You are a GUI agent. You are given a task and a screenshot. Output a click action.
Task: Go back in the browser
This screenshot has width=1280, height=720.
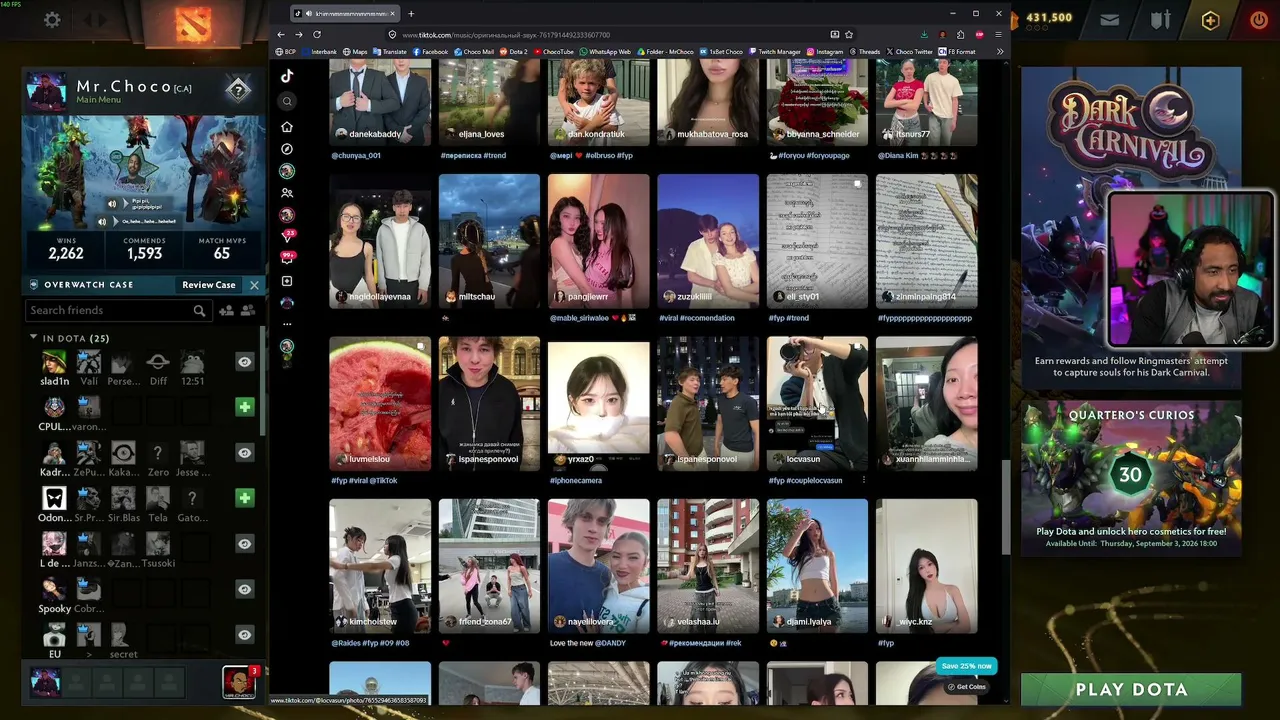coord(281,34)
